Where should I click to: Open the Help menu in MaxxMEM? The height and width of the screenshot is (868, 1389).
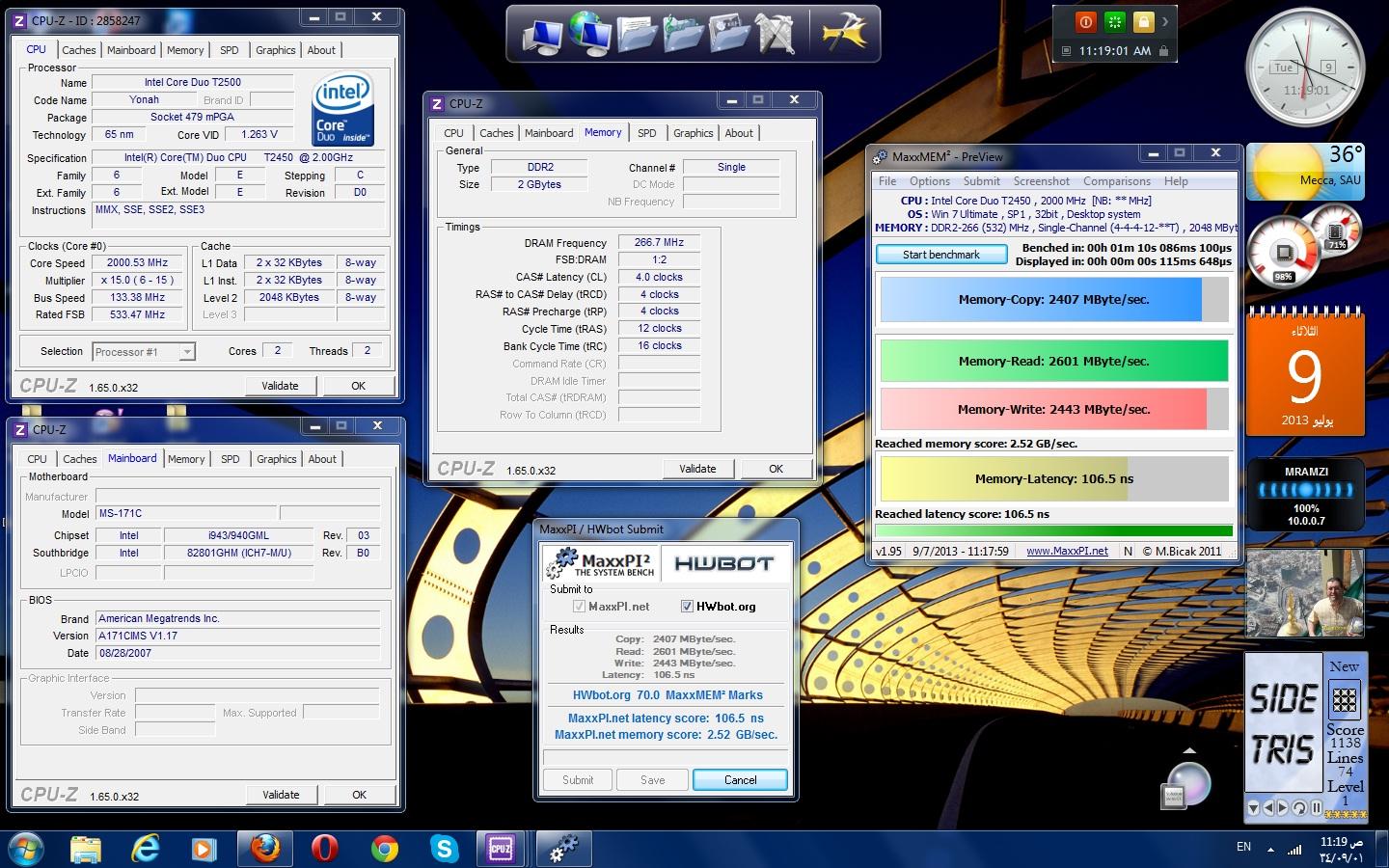(x=1176, y=181)
